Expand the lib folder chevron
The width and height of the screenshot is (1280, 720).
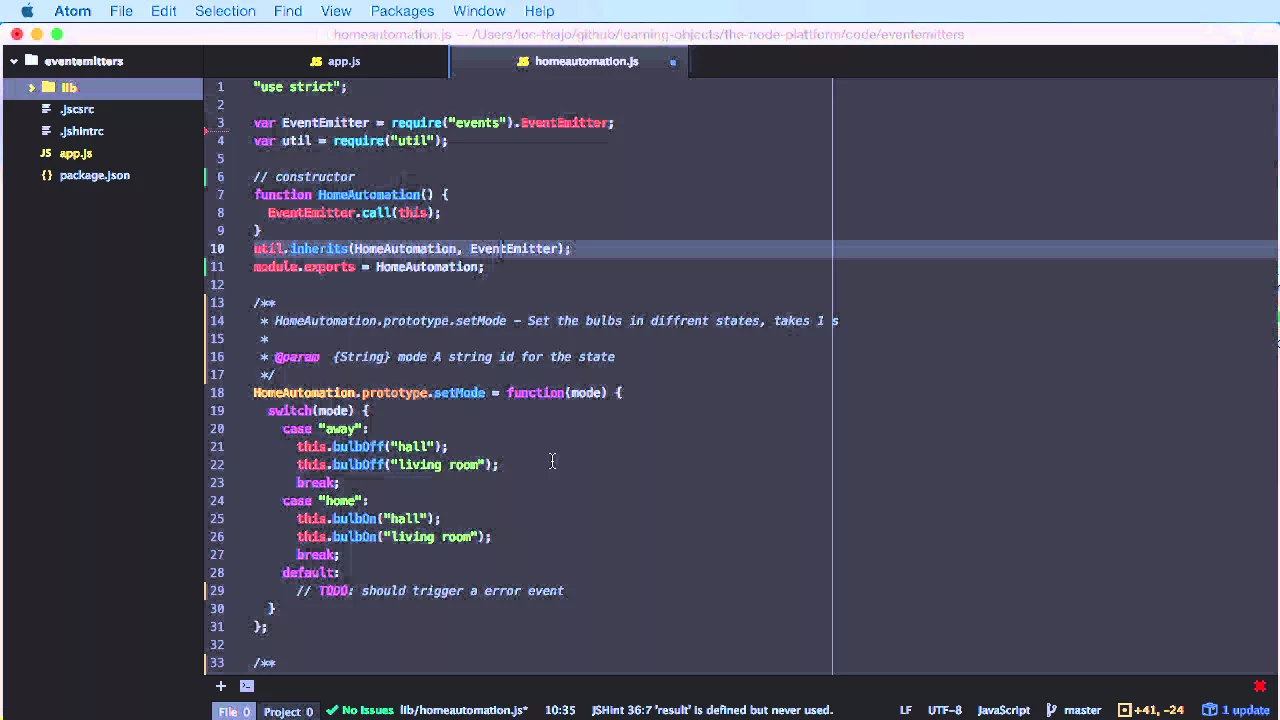click(x=32, y=88)
